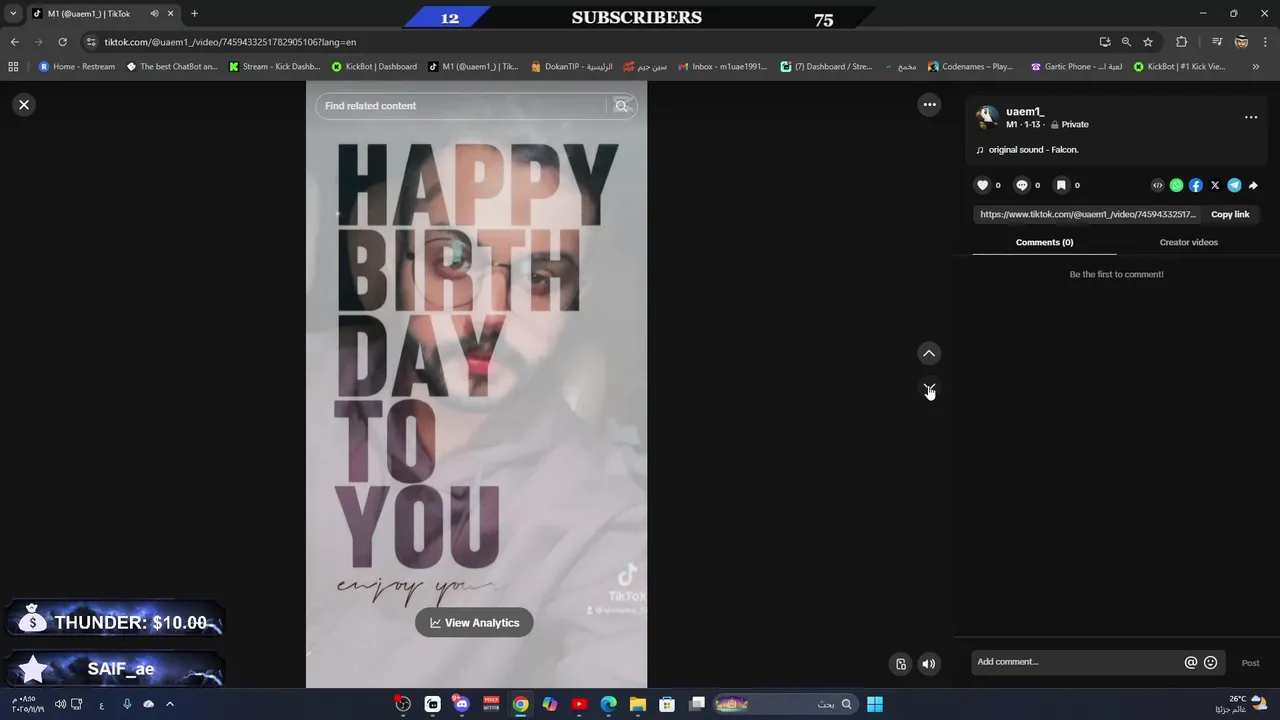The image size is (1280, 720).
Task: View site information icon in the address bar
Action: 91,42
